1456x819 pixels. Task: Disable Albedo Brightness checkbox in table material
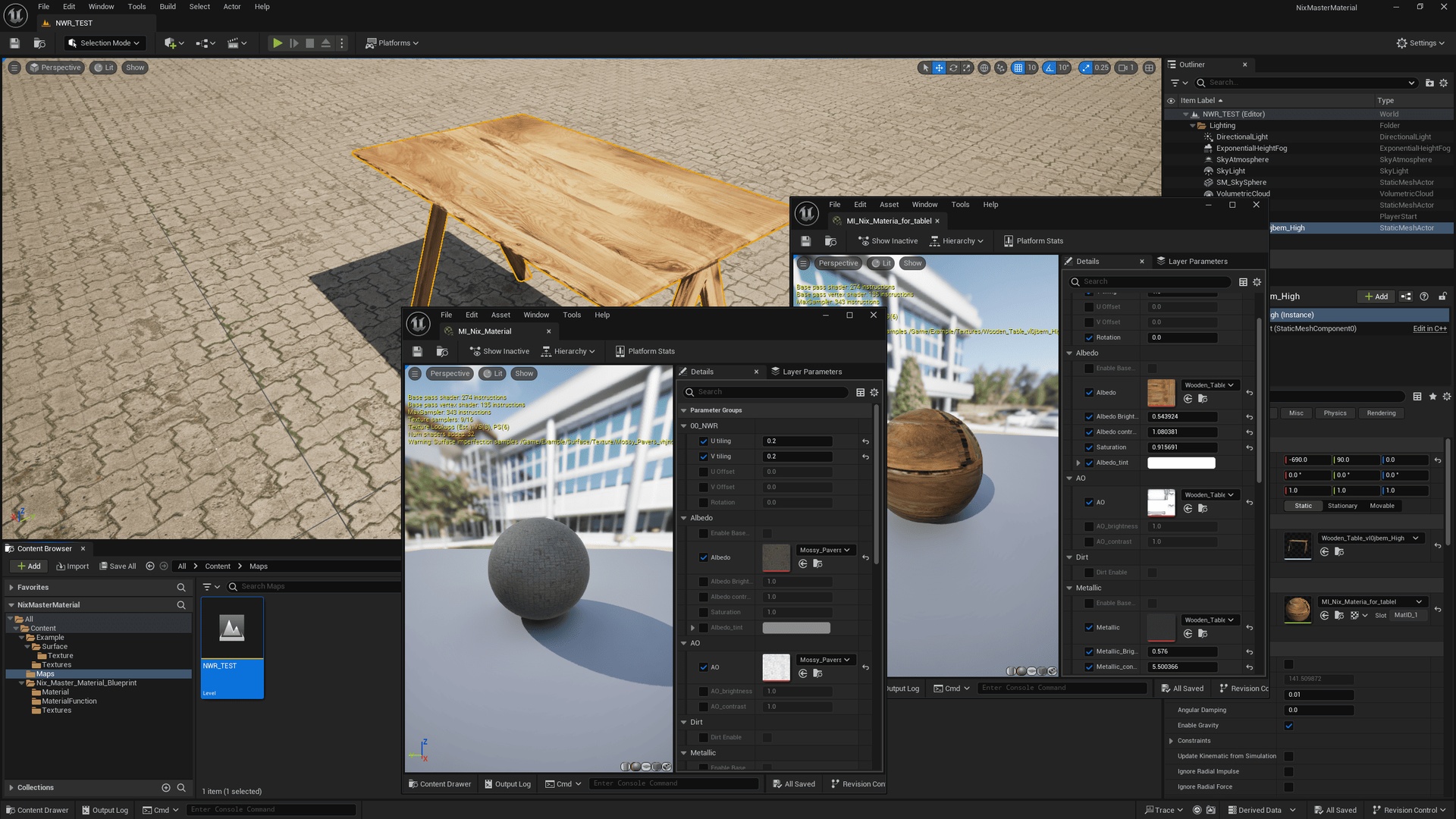coord(1089,416)
